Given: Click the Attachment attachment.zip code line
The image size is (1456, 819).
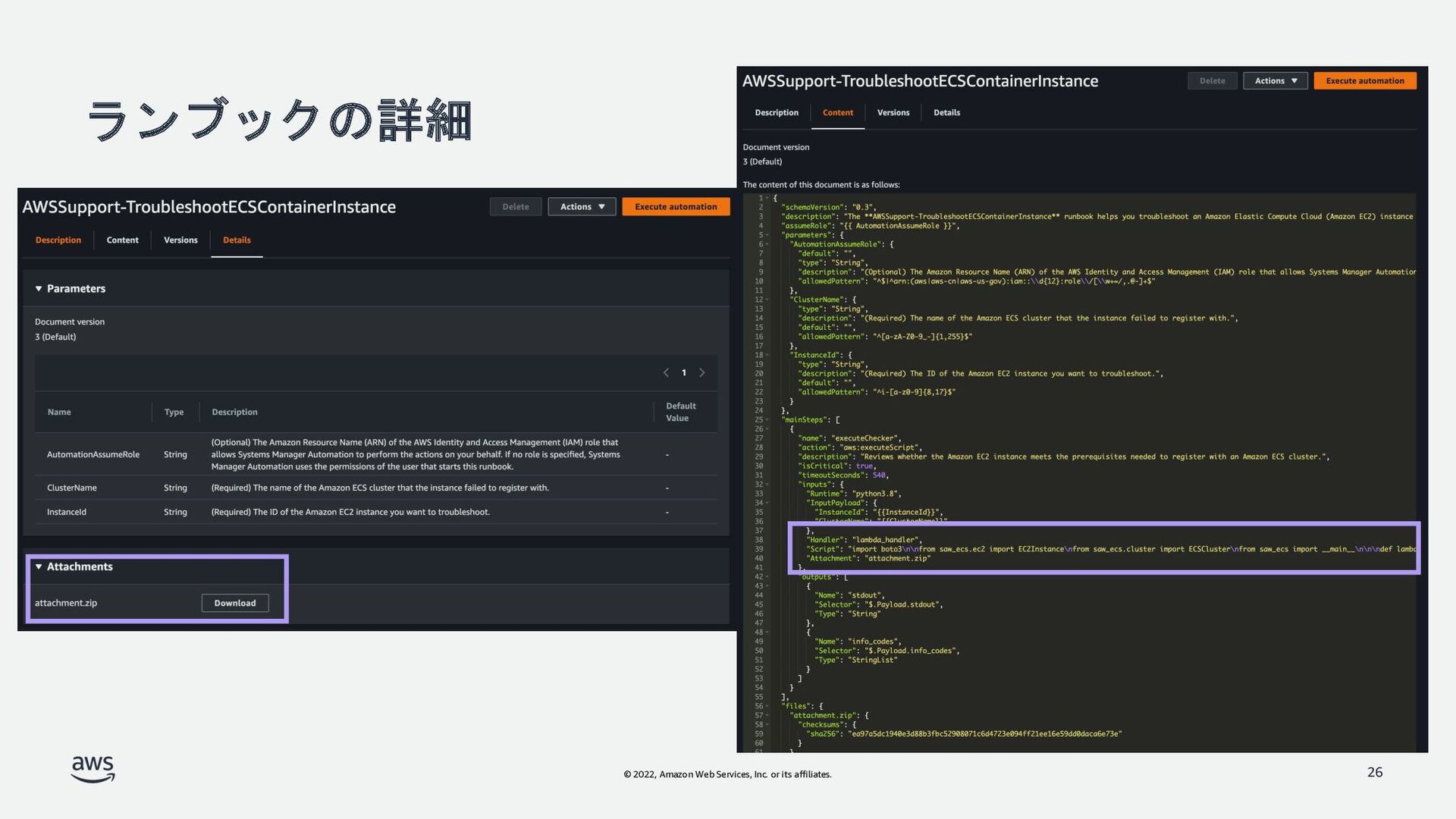Looking at the screenshot, I should pos(868,558).
